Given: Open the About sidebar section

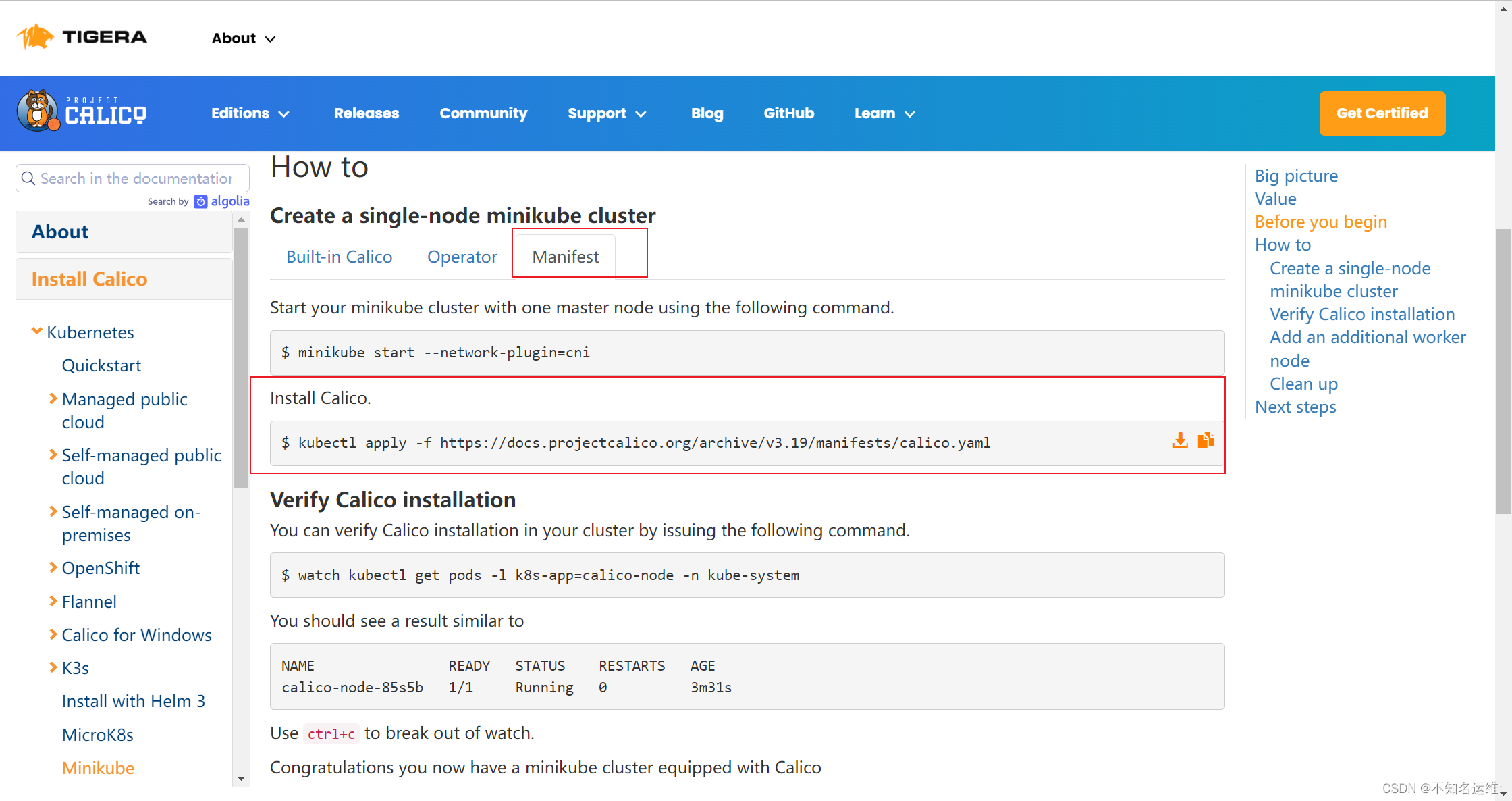Looking at the screenshot, I should point(124,232).
